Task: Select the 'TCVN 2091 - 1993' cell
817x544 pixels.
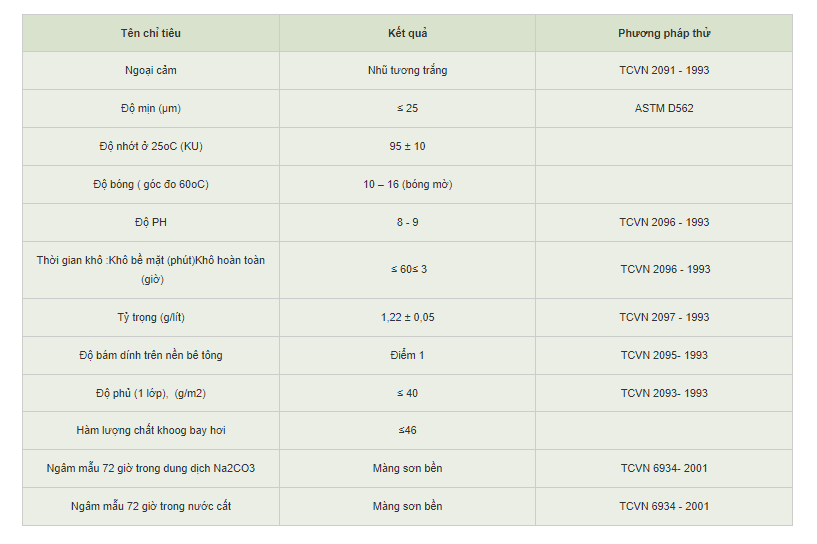Action: (664, 70)
